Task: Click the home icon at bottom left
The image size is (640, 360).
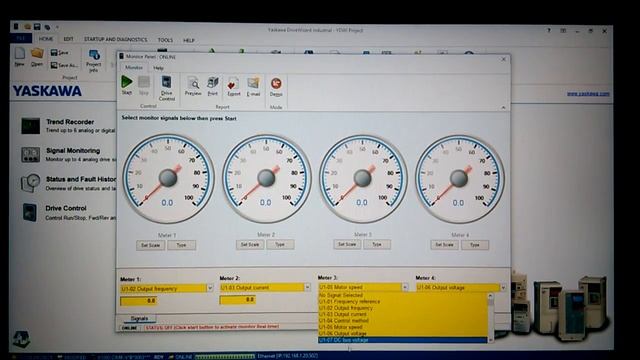Action: (x=21, y=339)
